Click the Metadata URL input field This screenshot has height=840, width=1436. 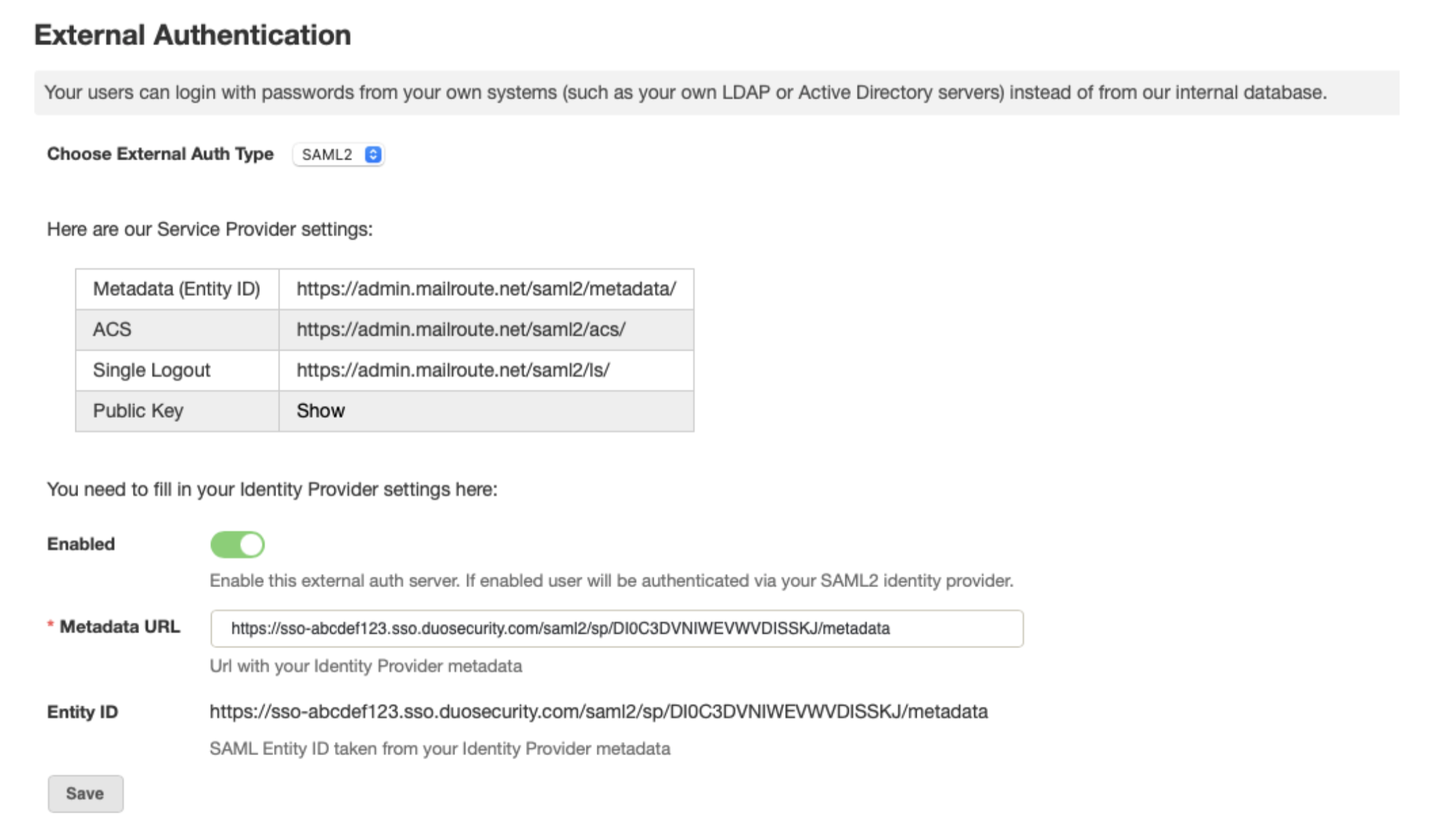[x=617, y=628]
